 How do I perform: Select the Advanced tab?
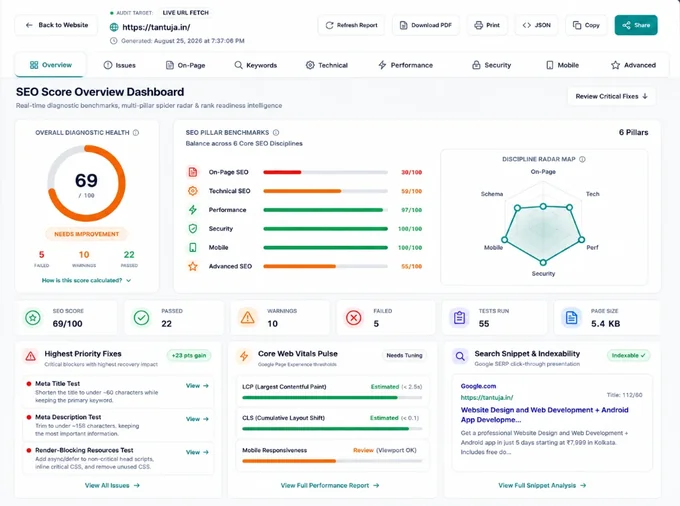(x=634, y=65)
